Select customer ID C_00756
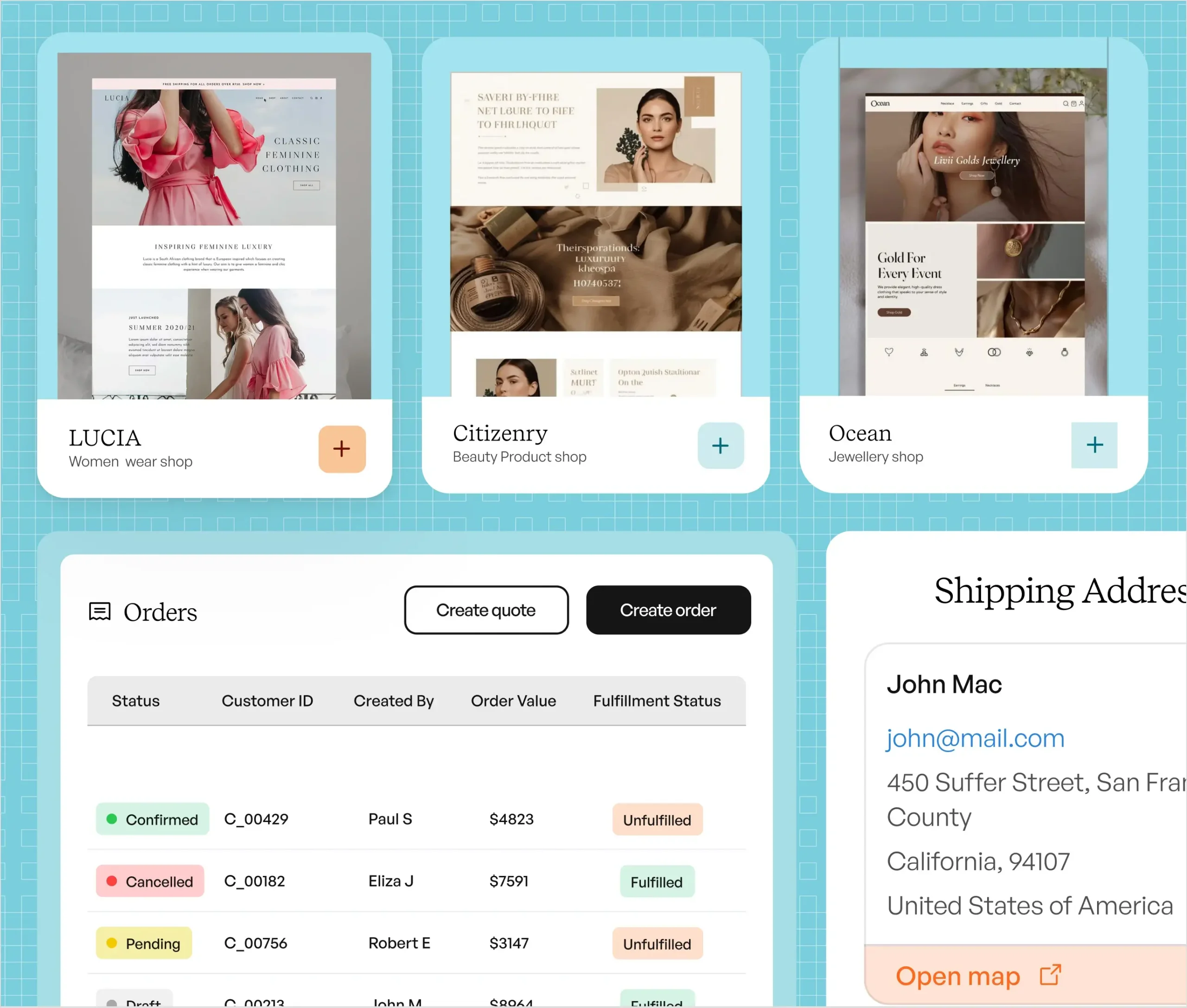Viewport: 1187px width, 1008px height. (x=255, y=944)
